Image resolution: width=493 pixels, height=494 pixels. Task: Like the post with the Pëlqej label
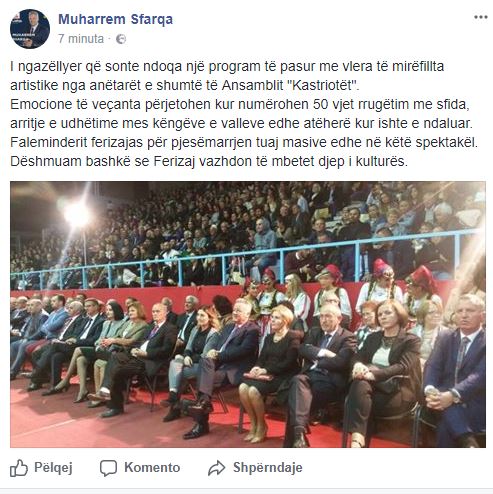point(53,468)
